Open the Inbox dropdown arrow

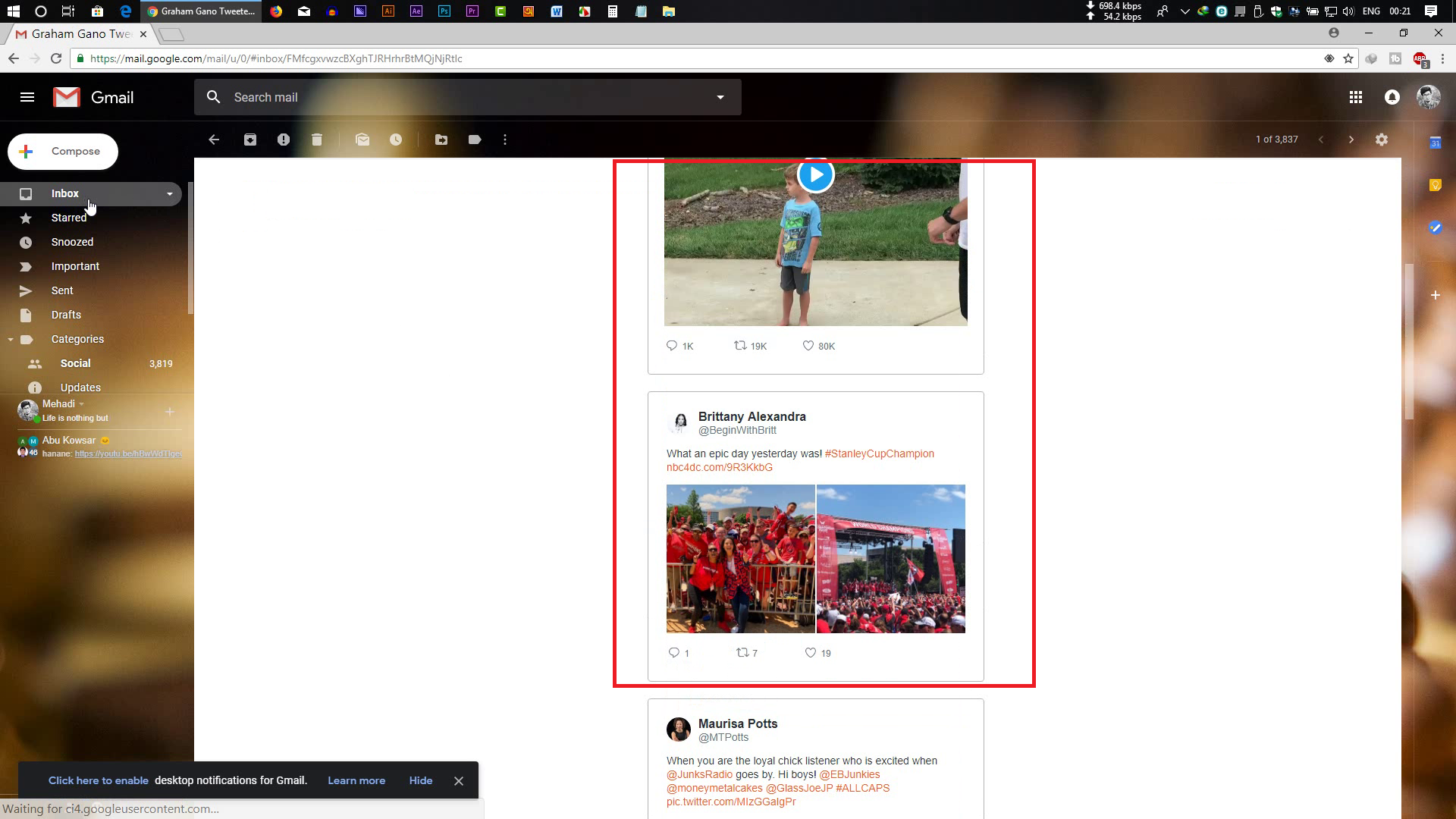pyautogui.click(x=170, y=194)
